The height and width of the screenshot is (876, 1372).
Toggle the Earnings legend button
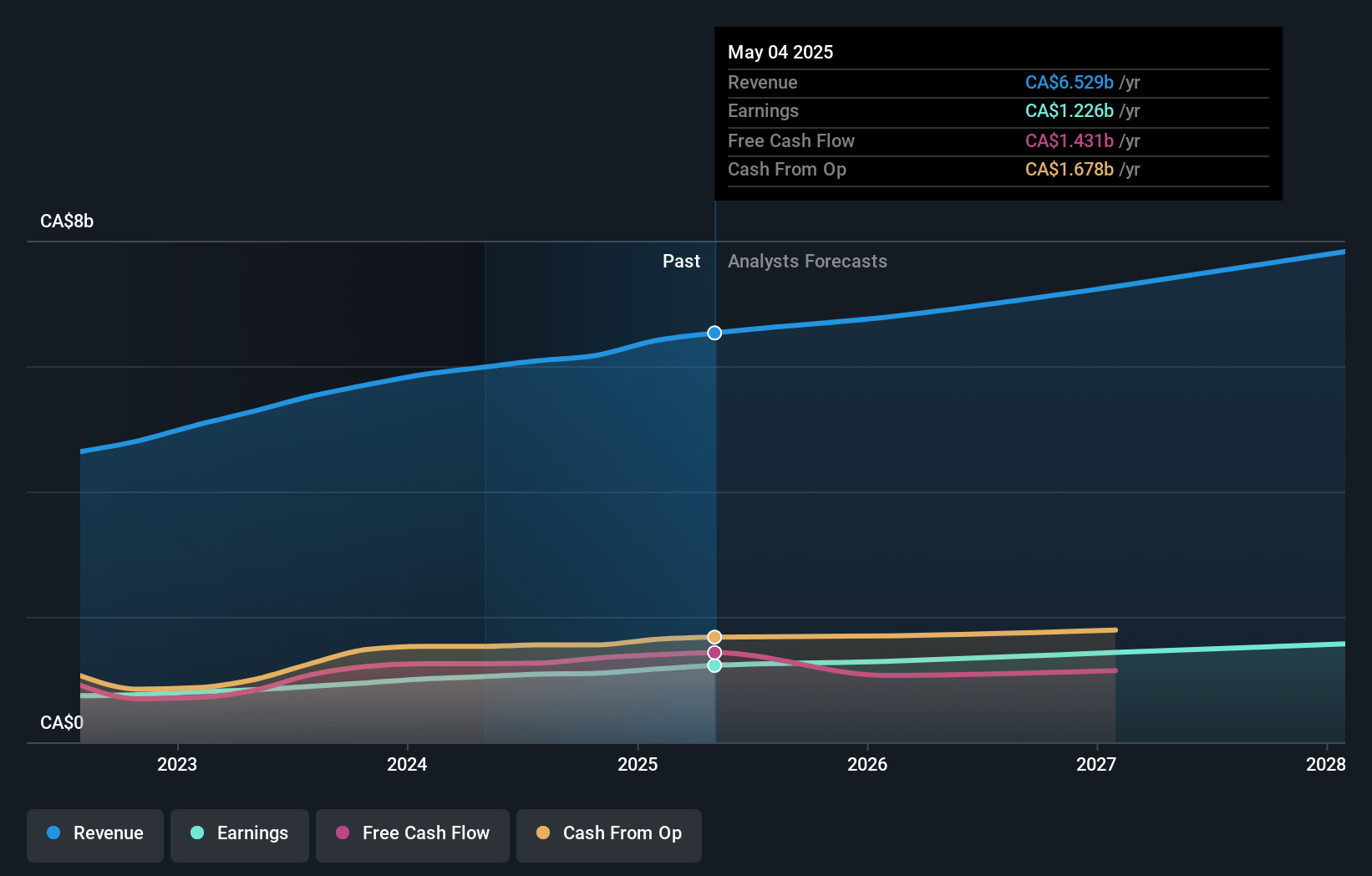click(240, 835)
